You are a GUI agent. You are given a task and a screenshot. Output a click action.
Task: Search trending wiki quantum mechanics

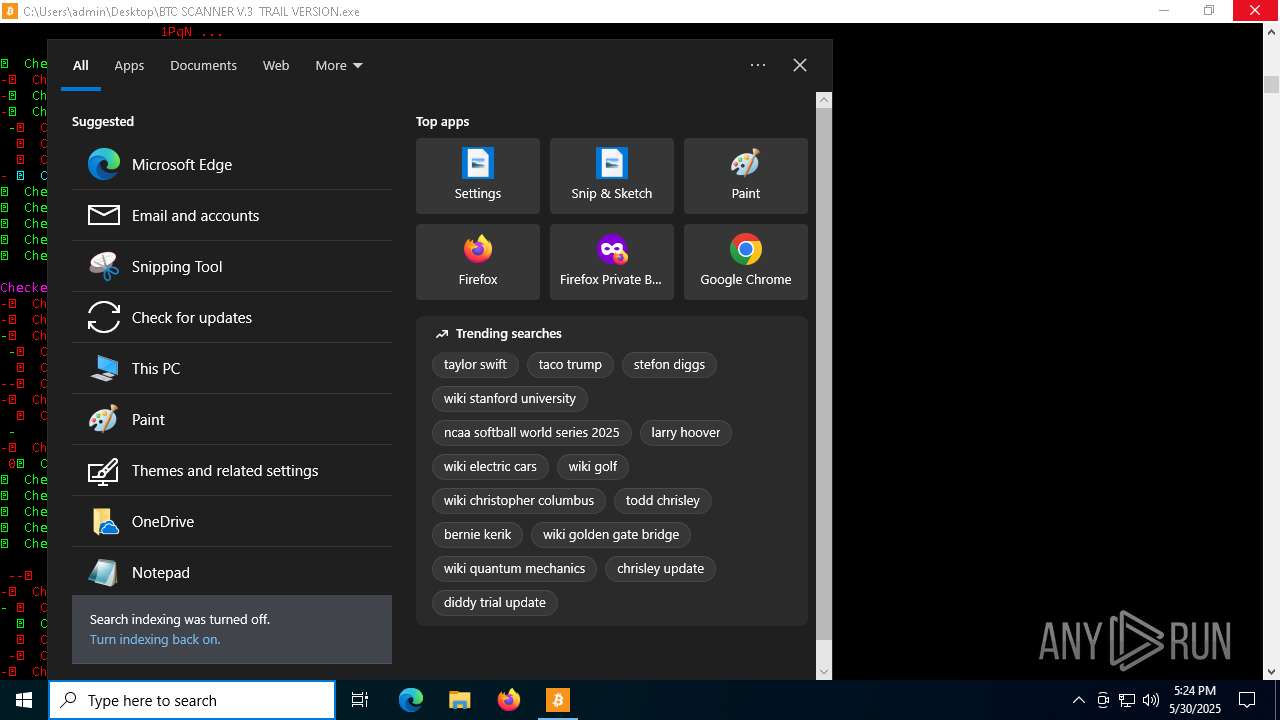click(514, 569)
